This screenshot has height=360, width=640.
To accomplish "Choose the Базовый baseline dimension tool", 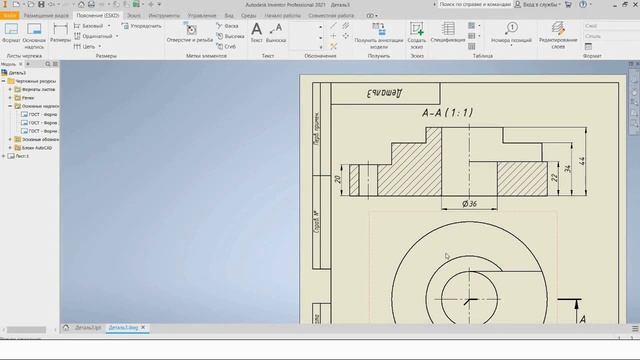I will coord(89,26).
